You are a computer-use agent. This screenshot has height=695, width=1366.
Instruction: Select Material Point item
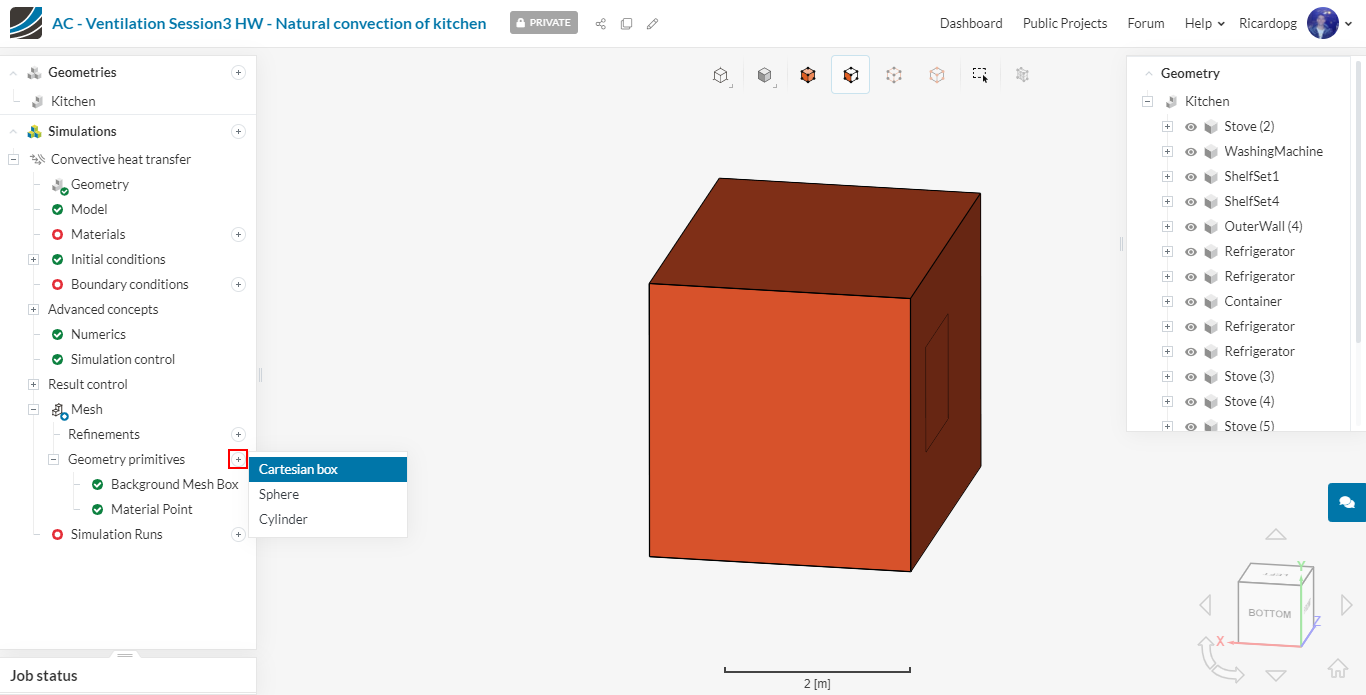(x=152, y=509)
